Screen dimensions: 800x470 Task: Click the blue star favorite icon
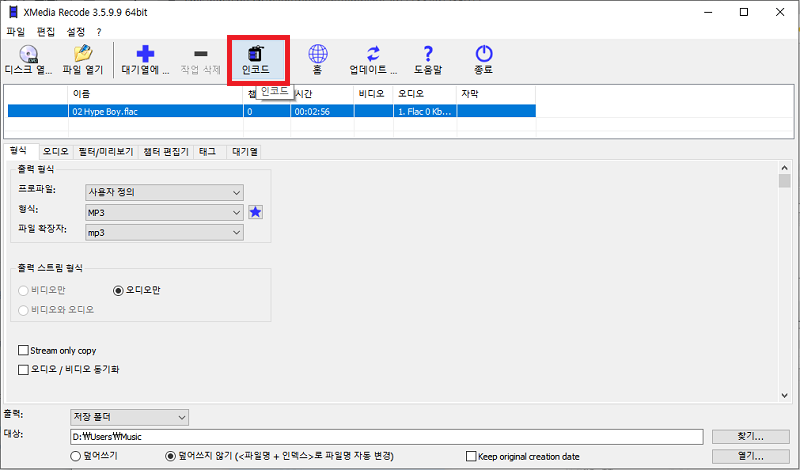point(255,212)
